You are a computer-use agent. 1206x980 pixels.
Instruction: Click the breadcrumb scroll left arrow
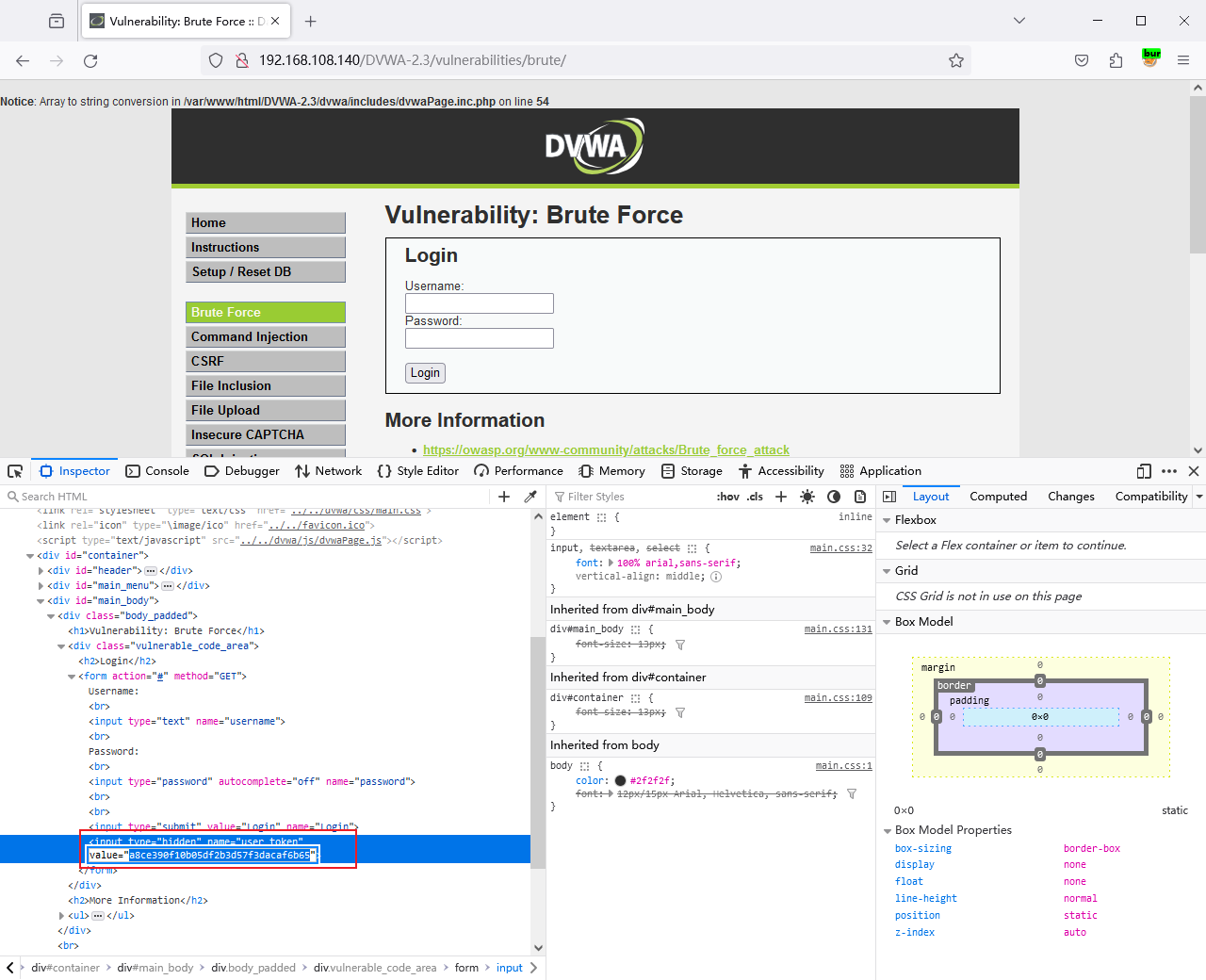10,968
